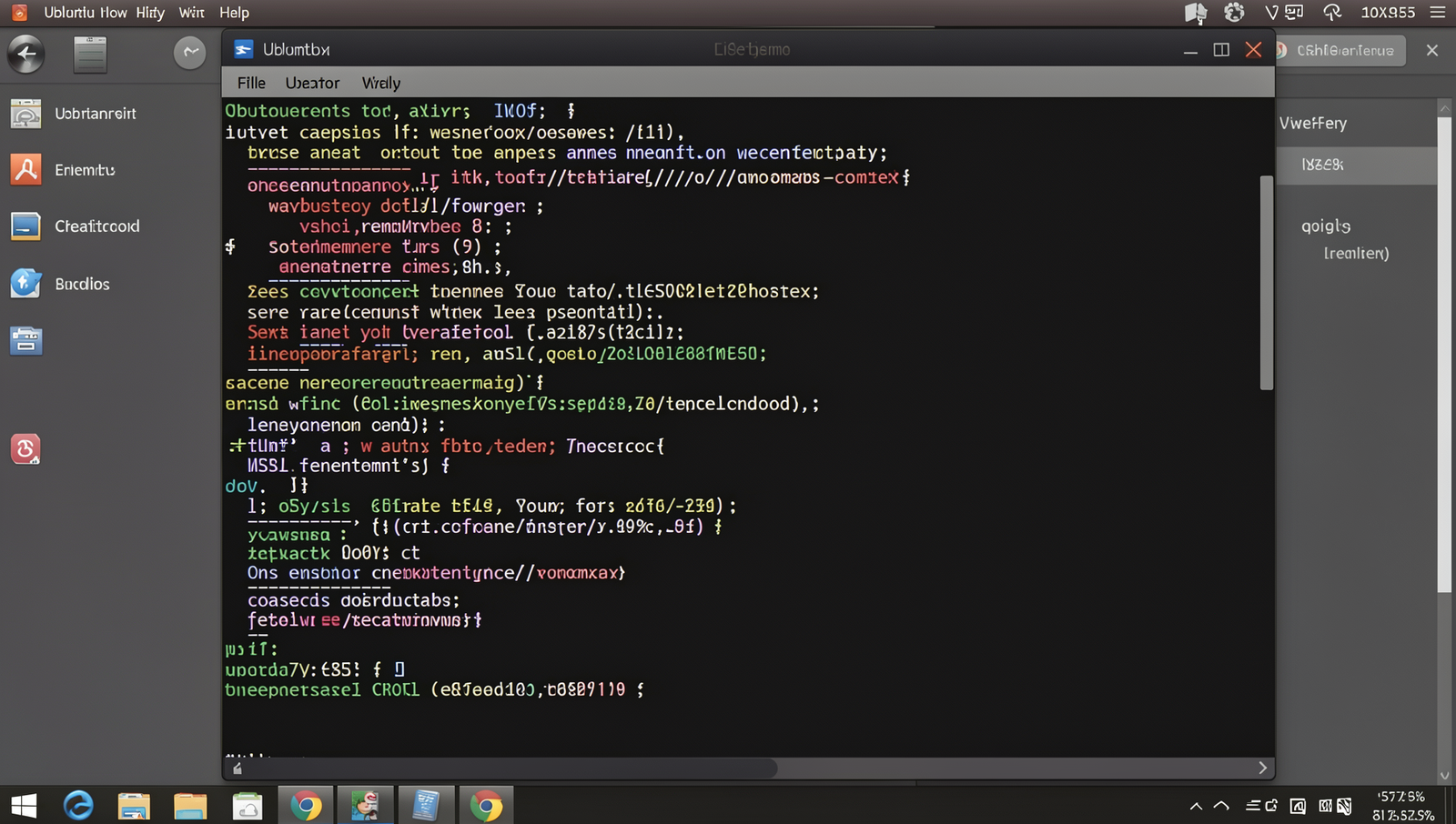
Task: Click the red clock icon in sidebar
Action: 25,449
